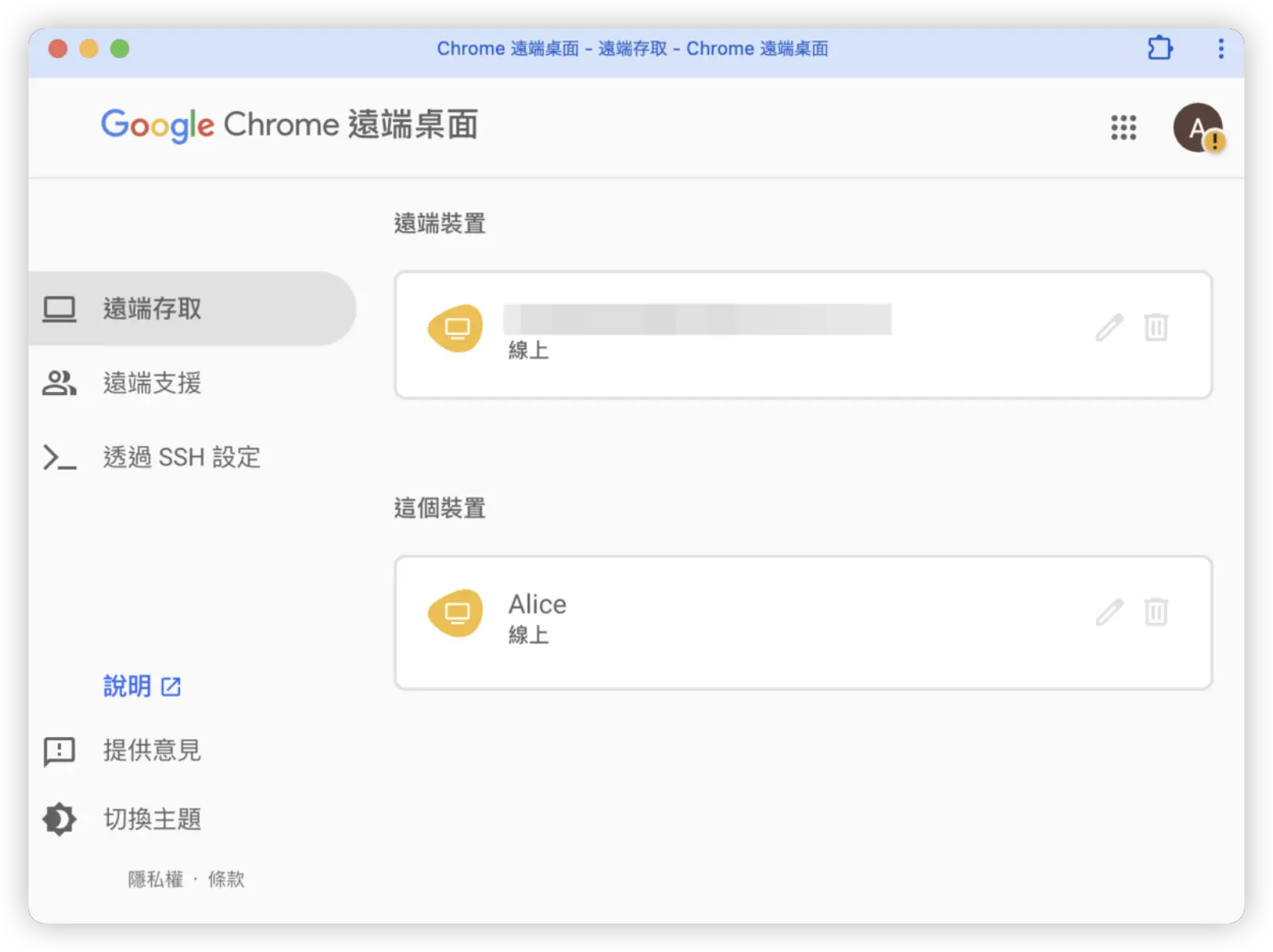Remove Alice device using trash icon
Screen dimensions: 1273x952
point(1156,612)
